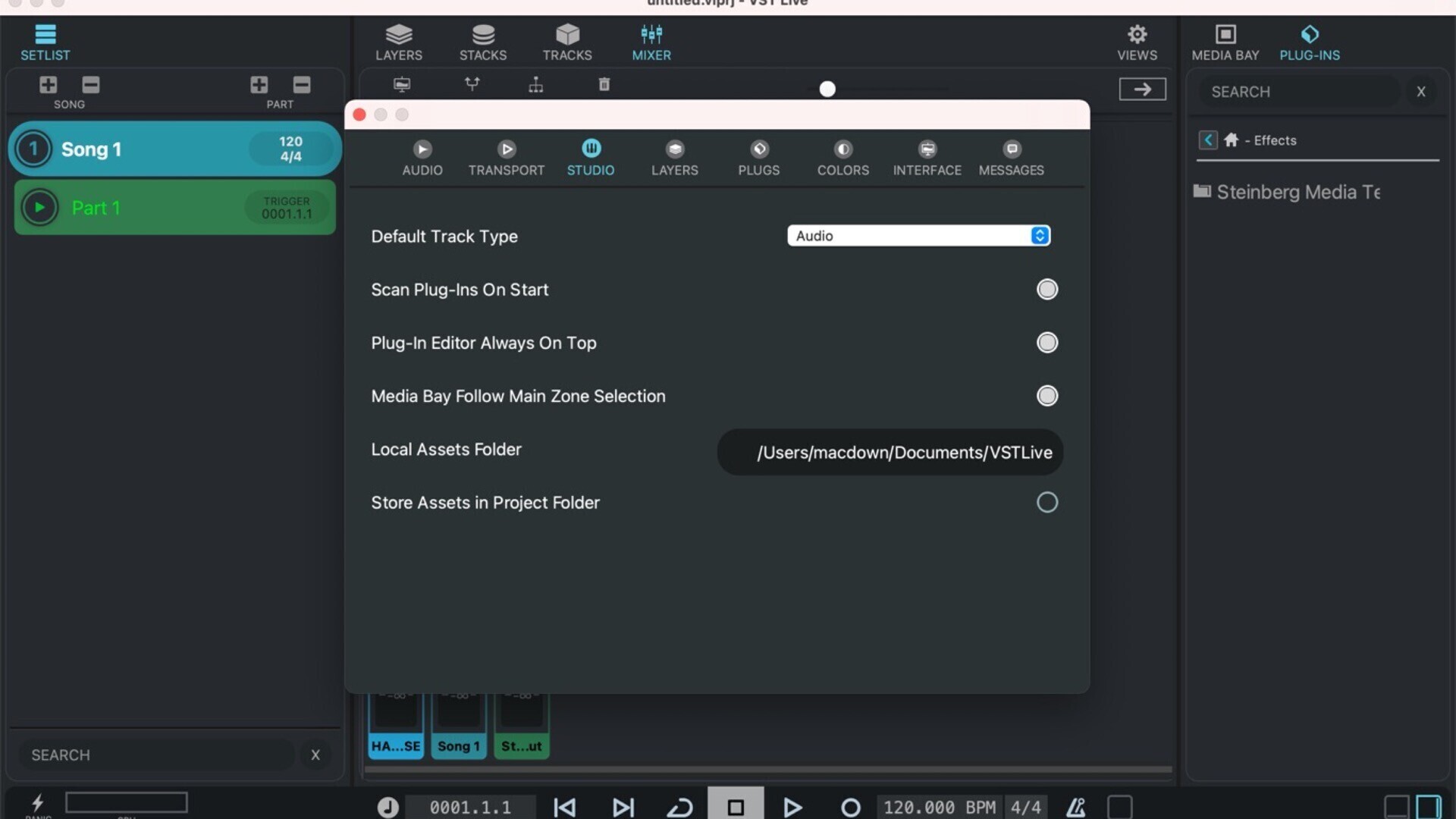Open the Mixer view

[651, 42]
